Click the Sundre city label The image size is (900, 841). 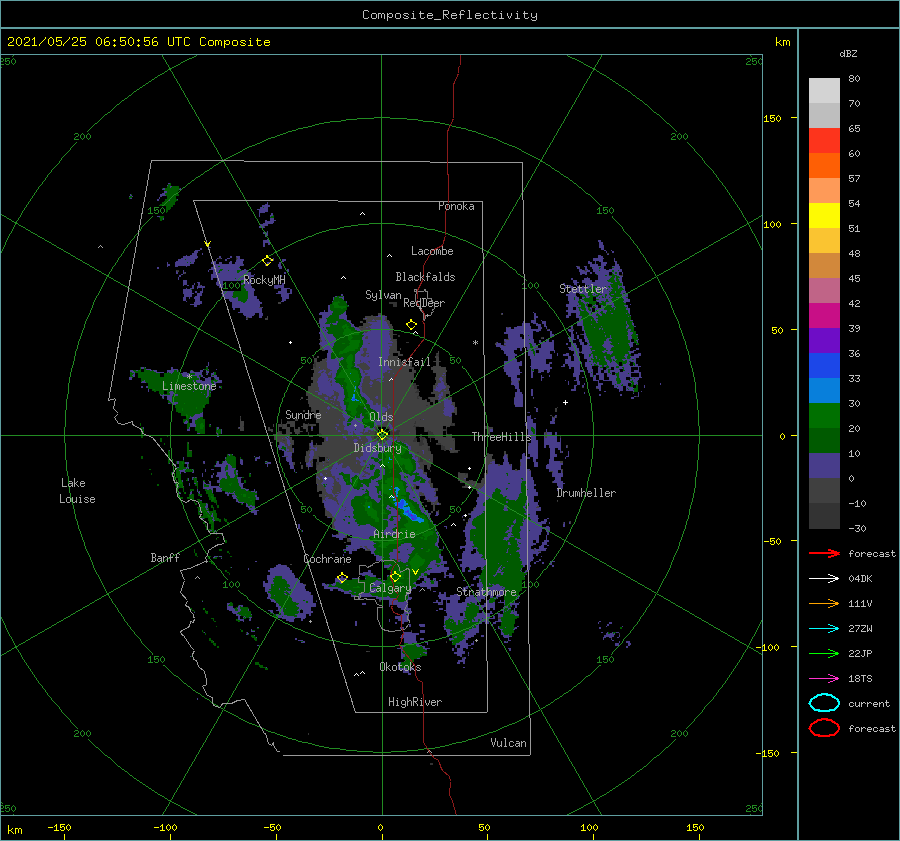(303, 414)
